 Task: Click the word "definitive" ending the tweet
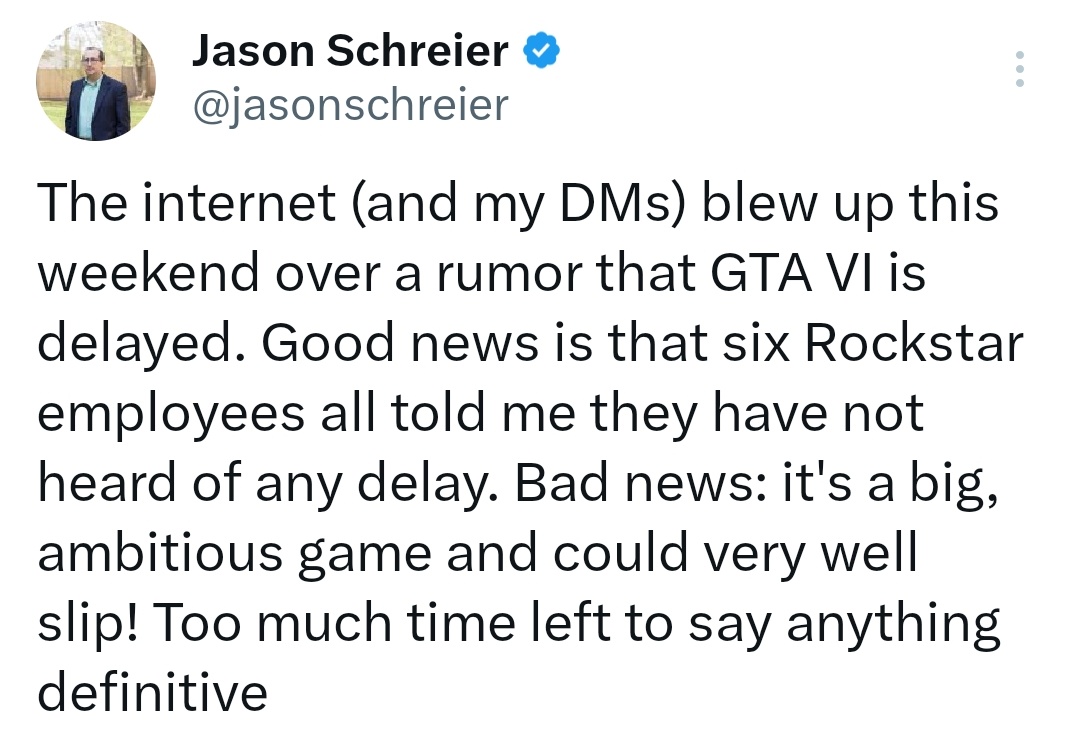pyautogui.click(x=153, y=693)
